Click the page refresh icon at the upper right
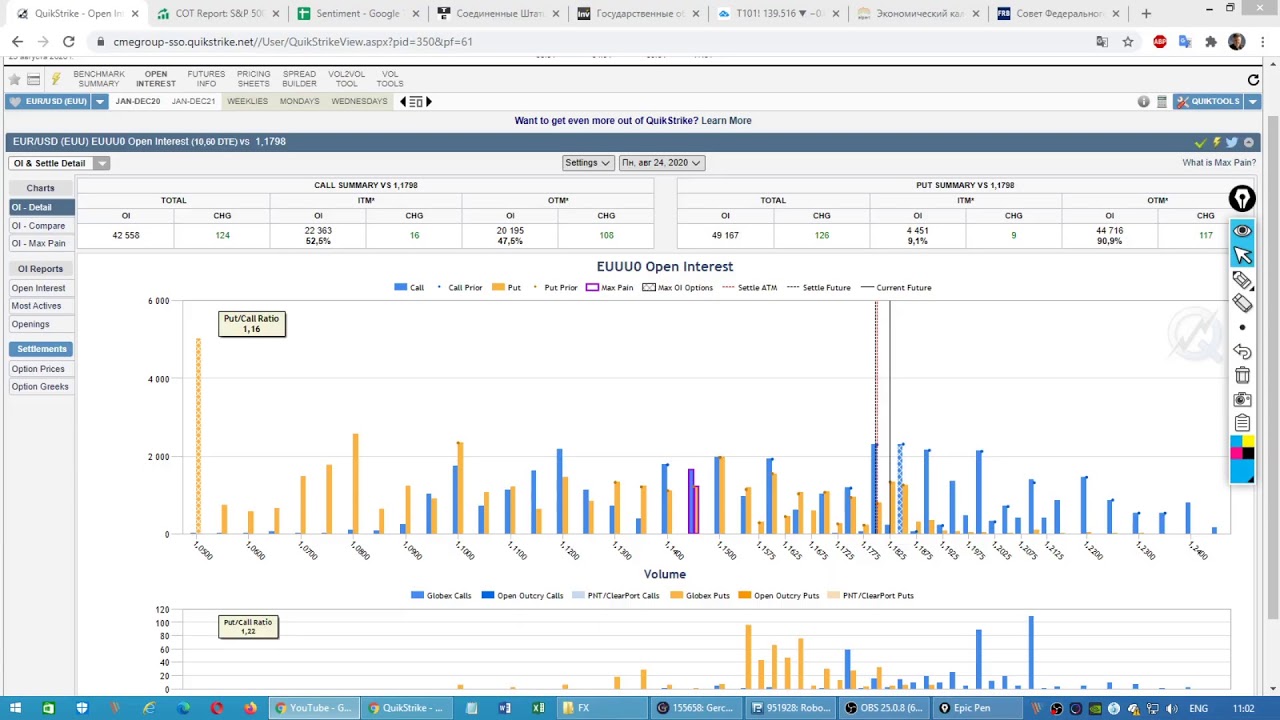The width and height of the screenshot is (1280, 720). click(x=1253, y=80)
